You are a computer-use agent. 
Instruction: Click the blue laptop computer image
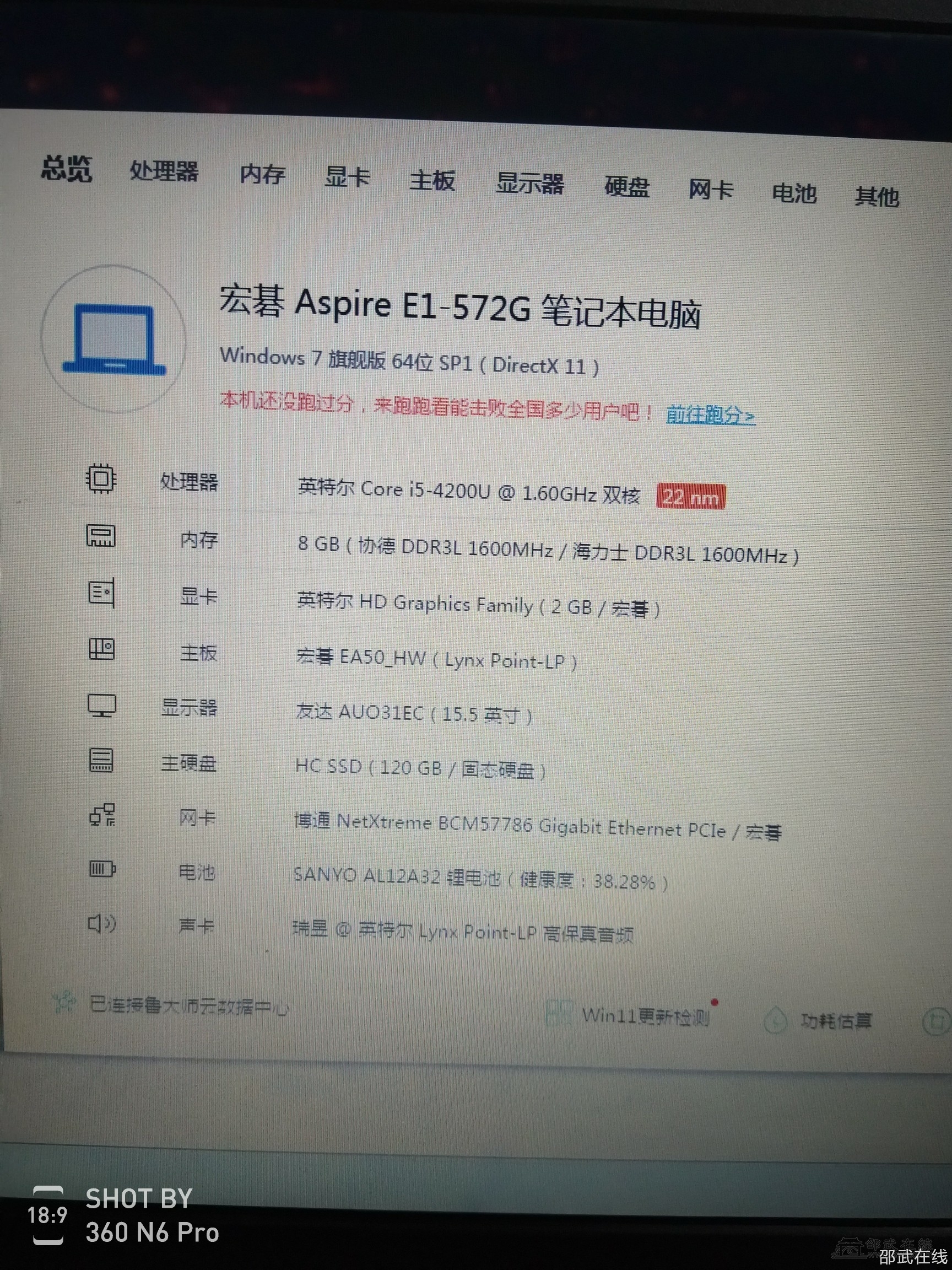(x=113, y=340)
